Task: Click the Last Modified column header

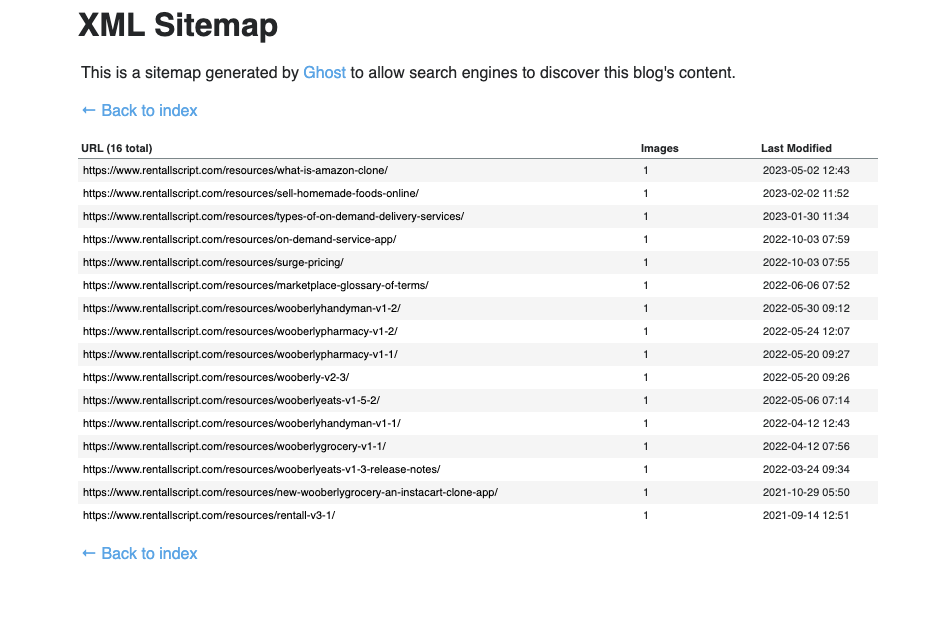Action: [x=796, y=148]
